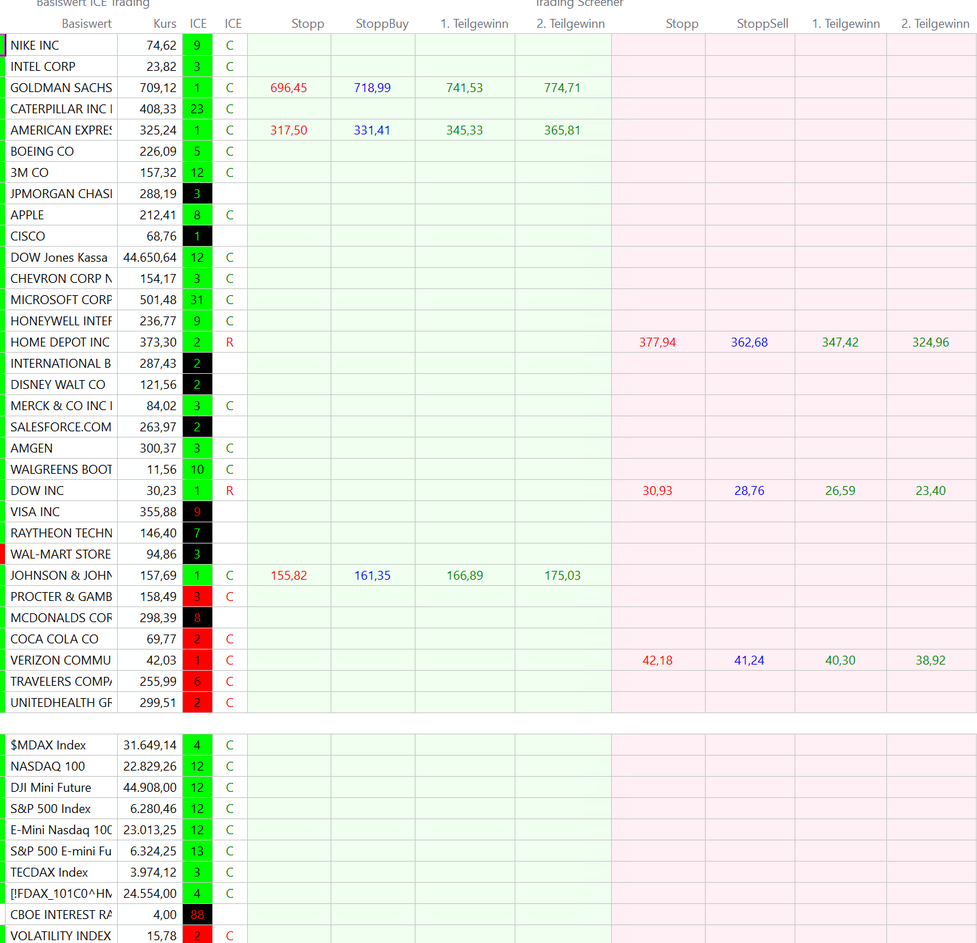Click Goldman Sachs stop value 696,45
977x943 pixels.
[289, 88]
